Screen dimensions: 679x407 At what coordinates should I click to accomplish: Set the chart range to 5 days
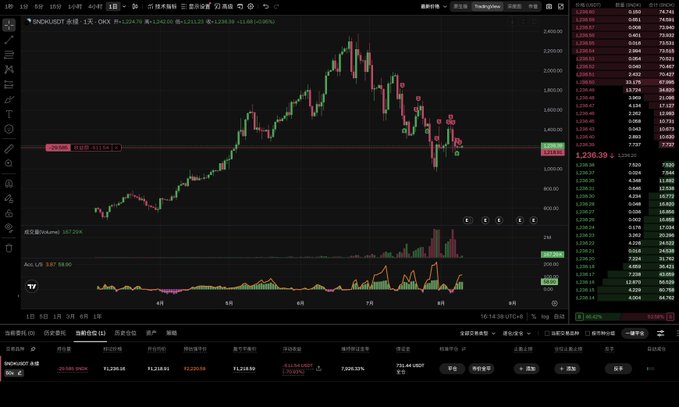(x=44, y=317)
